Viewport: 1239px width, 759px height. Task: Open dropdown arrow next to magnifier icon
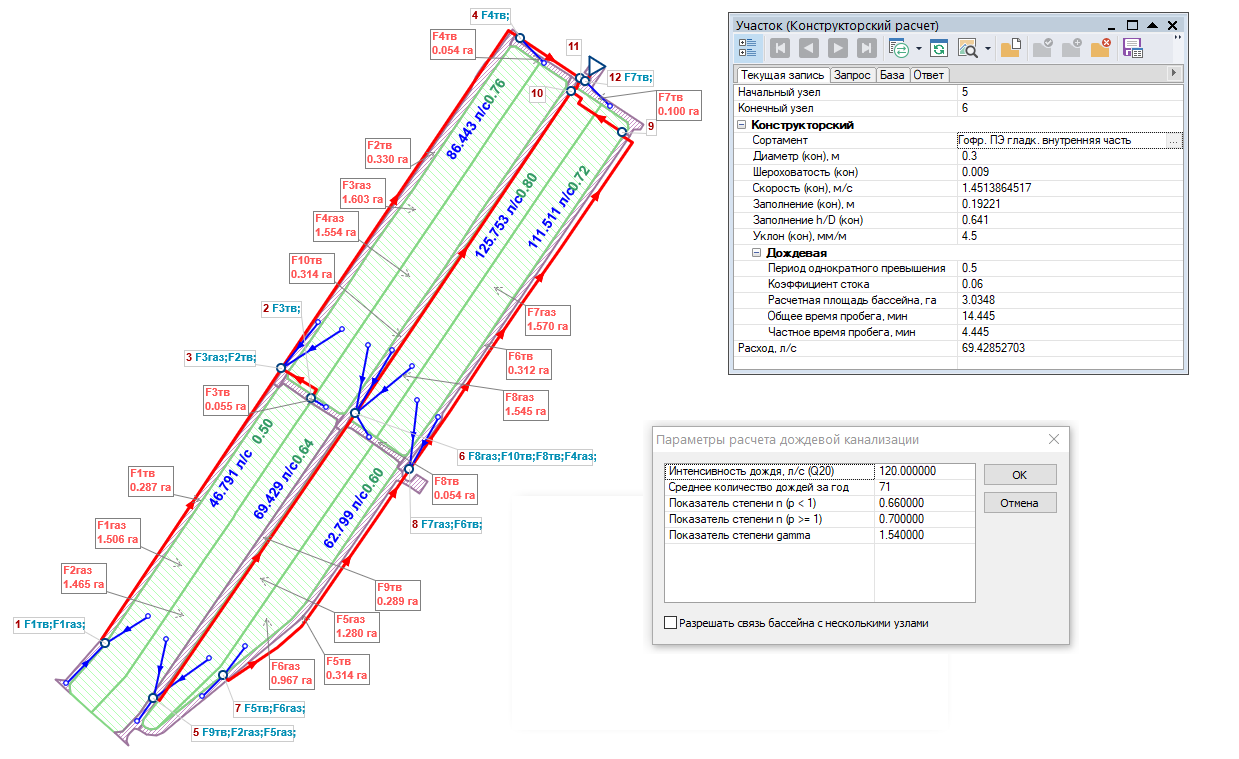pos(987,48)
